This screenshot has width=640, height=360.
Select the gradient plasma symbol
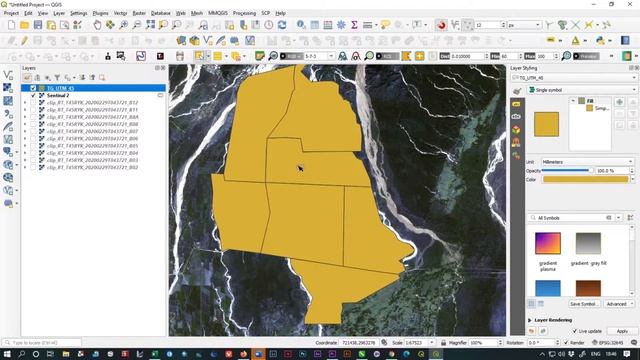pos(548,243)
